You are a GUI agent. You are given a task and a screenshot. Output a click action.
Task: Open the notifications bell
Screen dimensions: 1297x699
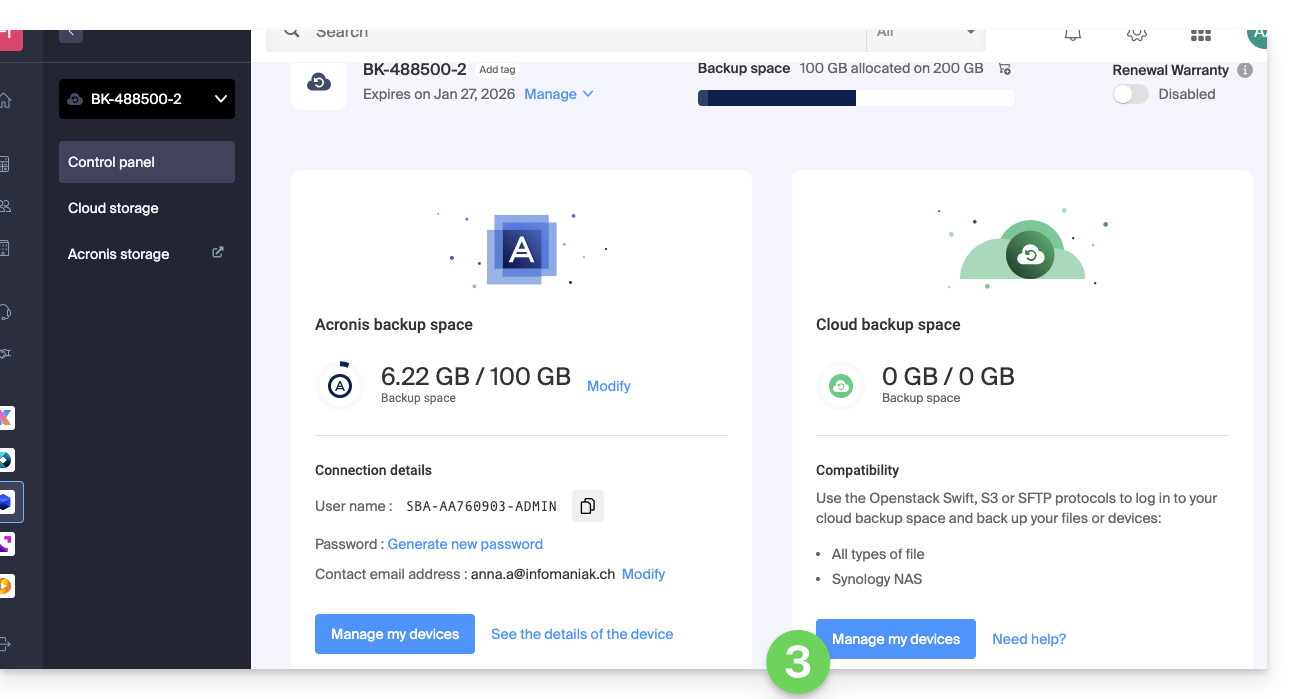(1073, 35)
